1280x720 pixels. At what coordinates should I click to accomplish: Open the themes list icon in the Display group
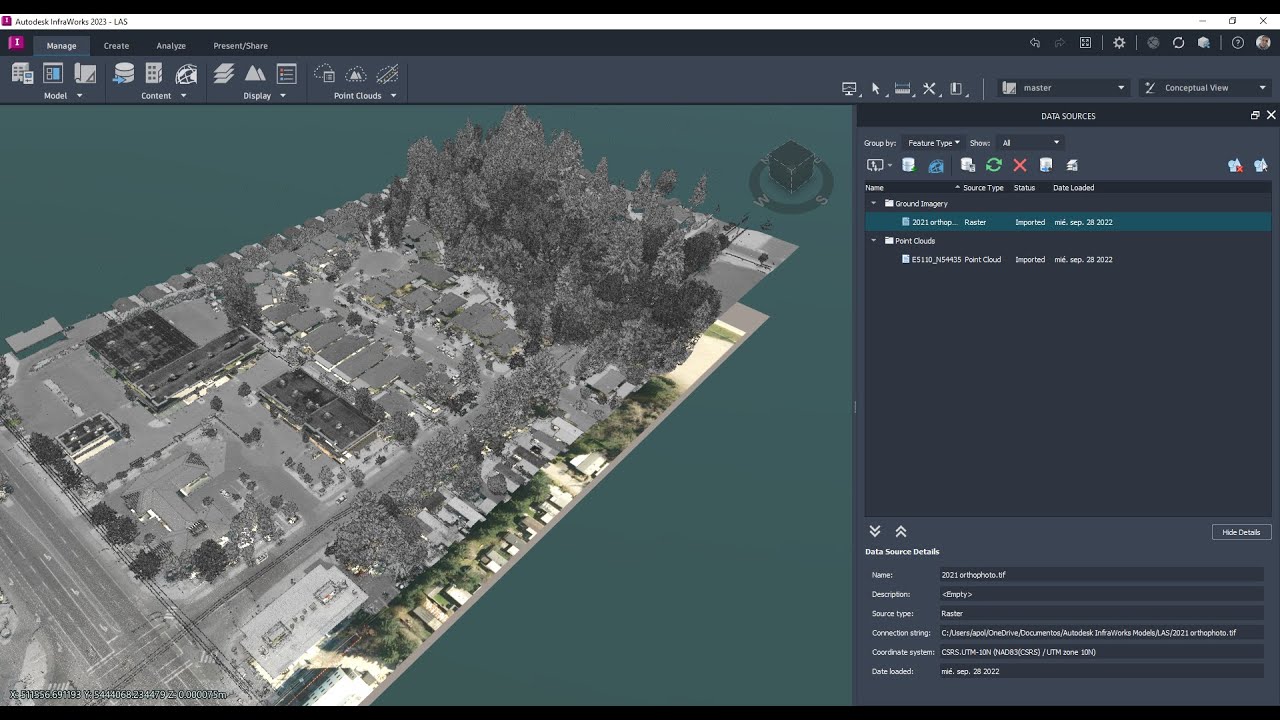coord(287,73)
